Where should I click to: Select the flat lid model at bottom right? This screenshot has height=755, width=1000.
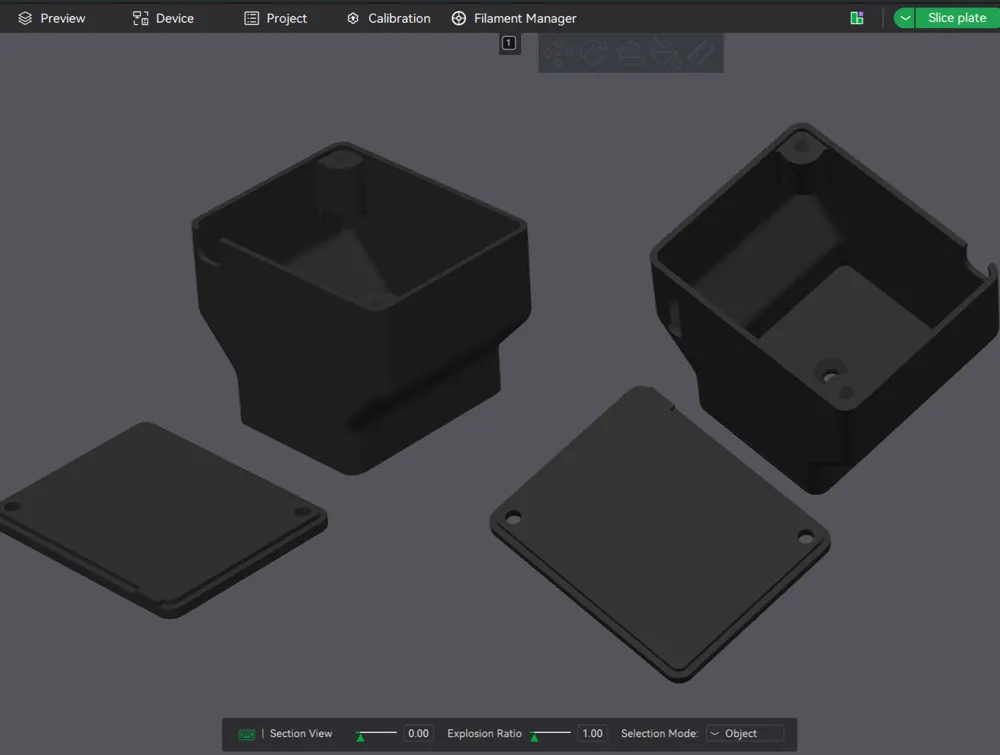coord(660,534)
